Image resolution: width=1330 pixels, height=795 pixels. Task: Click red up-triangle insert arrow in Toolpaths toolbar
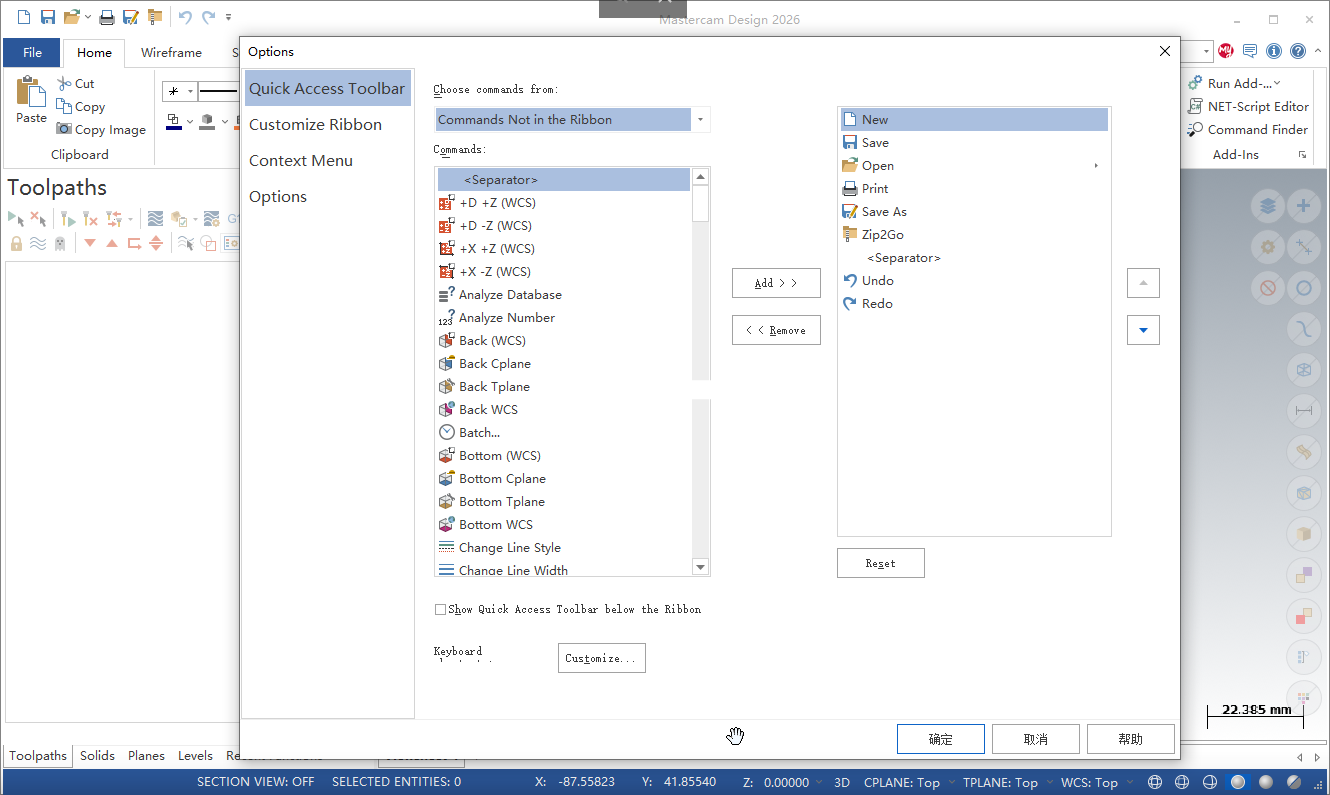click(112, 243)
